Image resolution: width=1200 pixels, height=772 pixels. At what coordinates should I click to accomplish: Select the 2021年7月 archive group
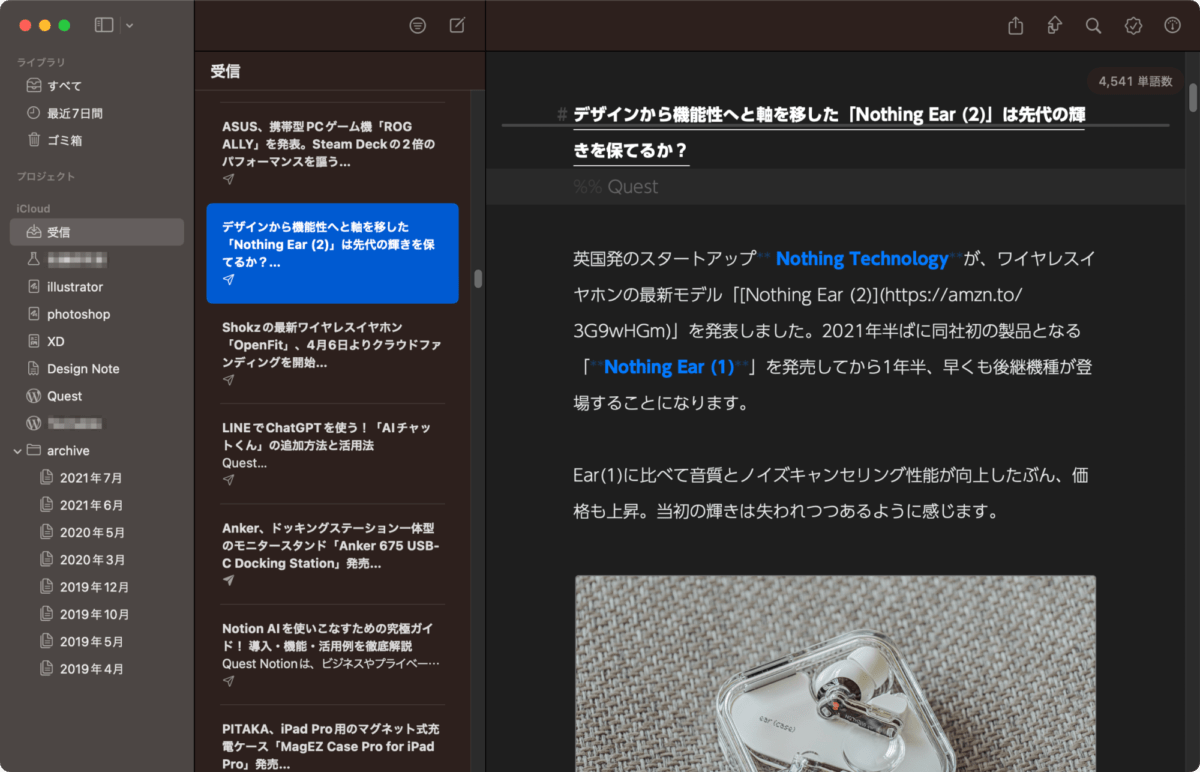[x=90, y=478]
